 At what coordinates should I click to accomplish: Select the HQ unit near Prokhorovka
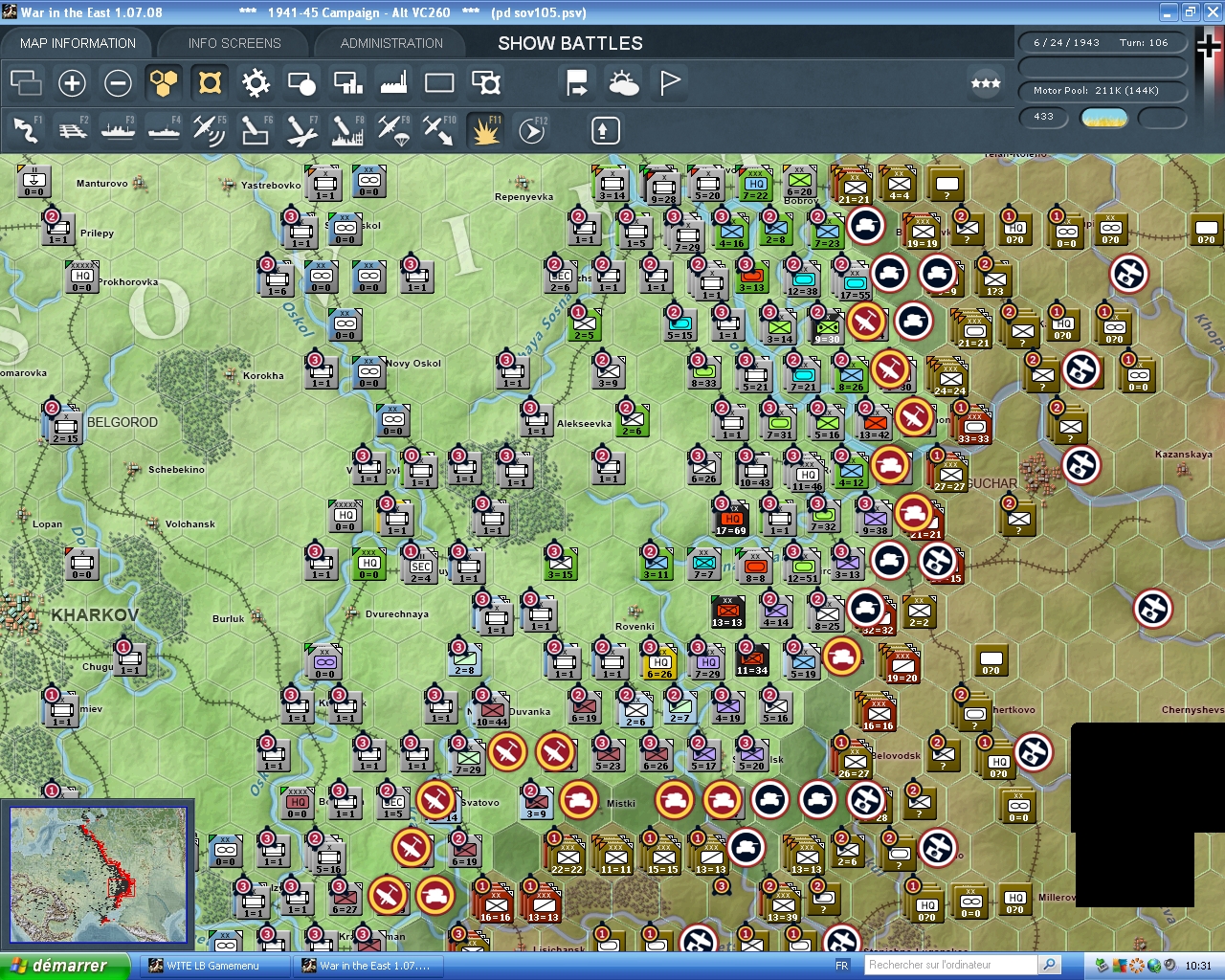(82, 277)
